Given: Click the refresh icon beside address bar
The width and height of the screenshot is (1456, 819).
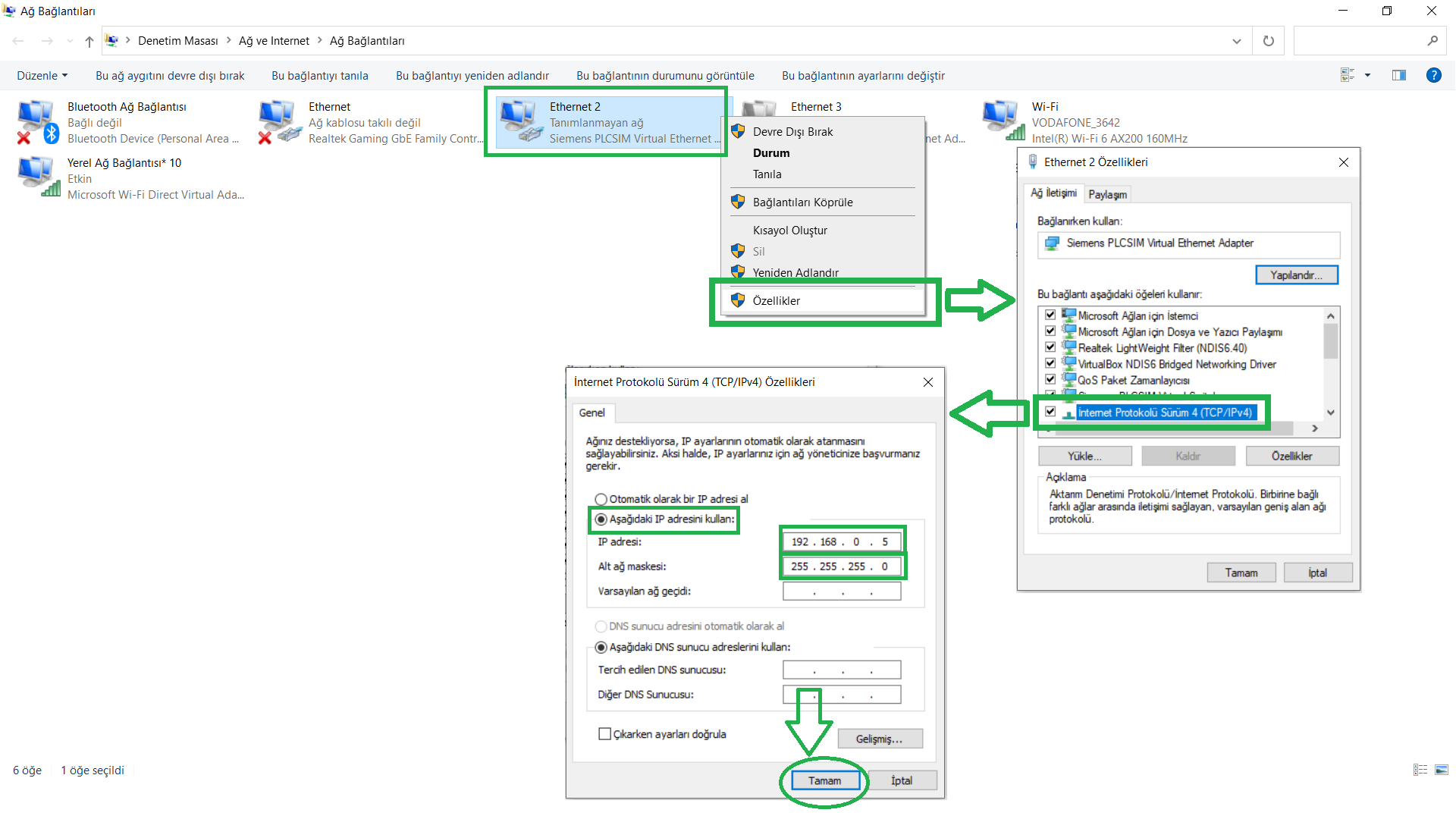Looking at the screenshot, I should (x=1269, y=41).
